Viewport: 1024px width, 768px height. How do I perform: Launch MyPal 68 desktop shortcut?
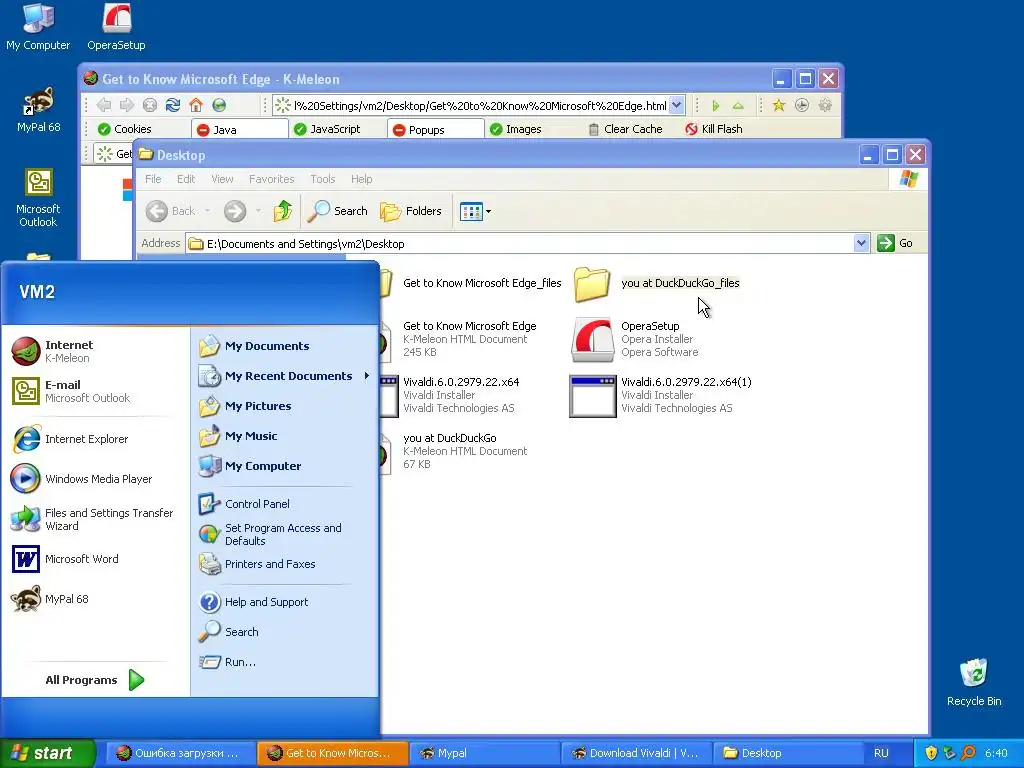click(38, 109)
